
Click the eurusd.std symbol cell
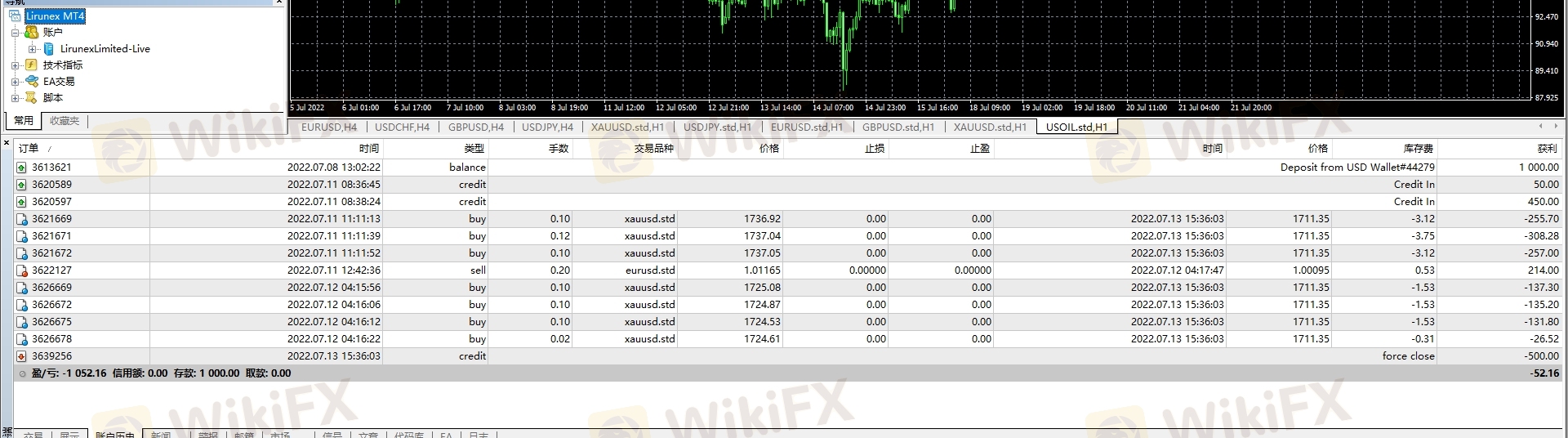[x=650, y=270]
